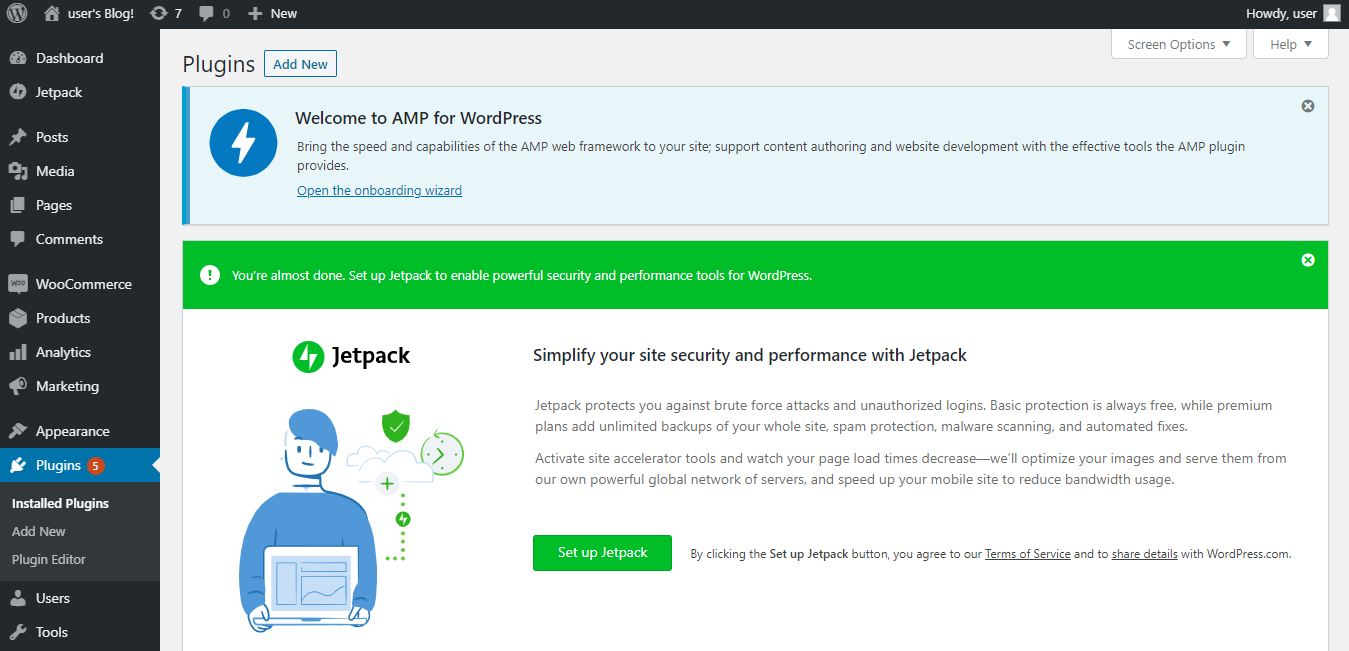
Task: Click the user avatar next to Howdy
Action: click(1331, 14)
